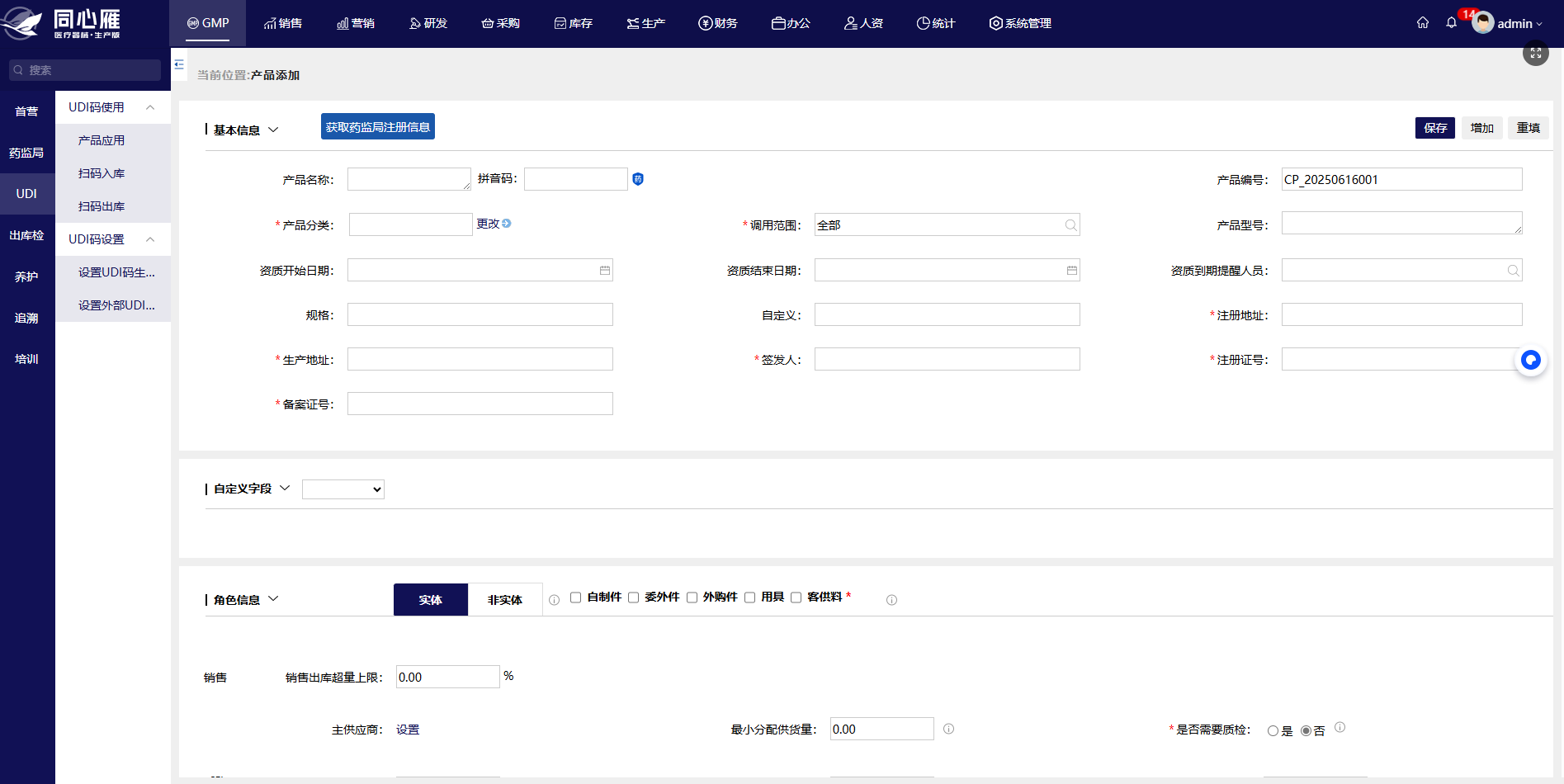Viewport: 1564px width, 784px height.
Task: Switch to the 实体 tab
Action: [431, 600]
